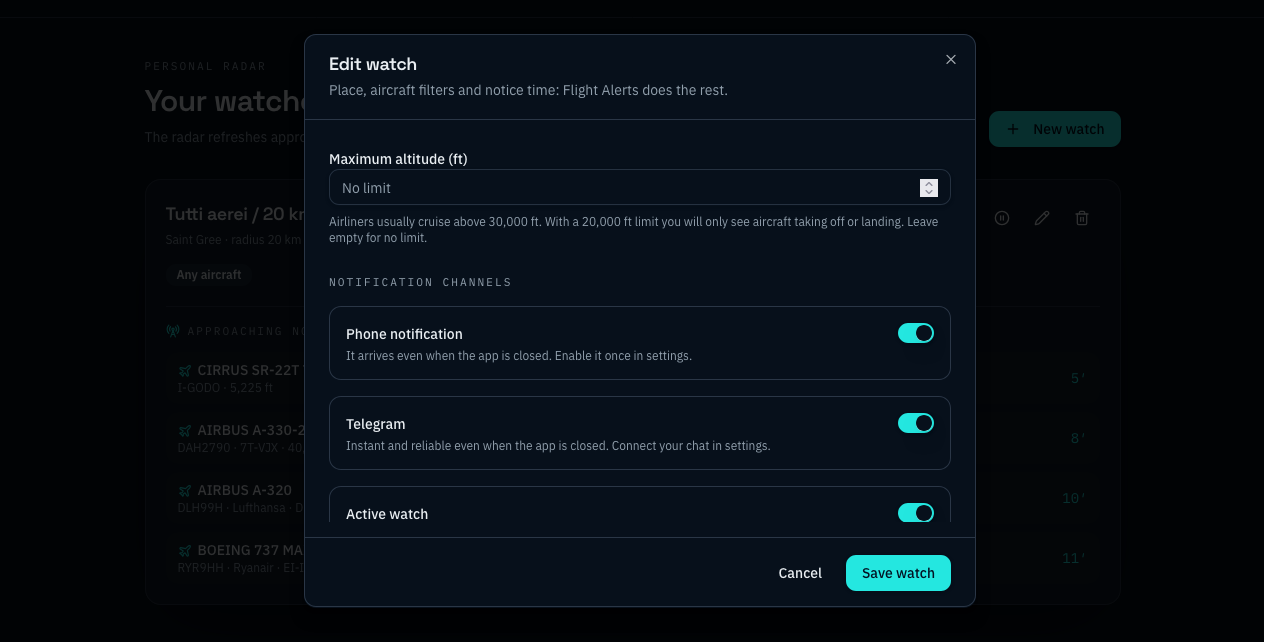Click the Any aircraft filter chip
The image size is (1264, 642).
209,274
